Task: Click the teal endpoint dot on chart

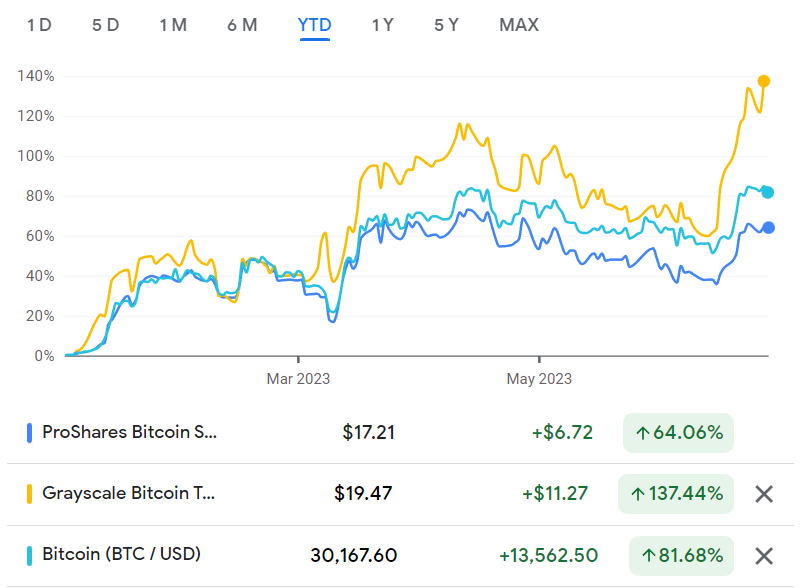Action: [x=767, y=192]
